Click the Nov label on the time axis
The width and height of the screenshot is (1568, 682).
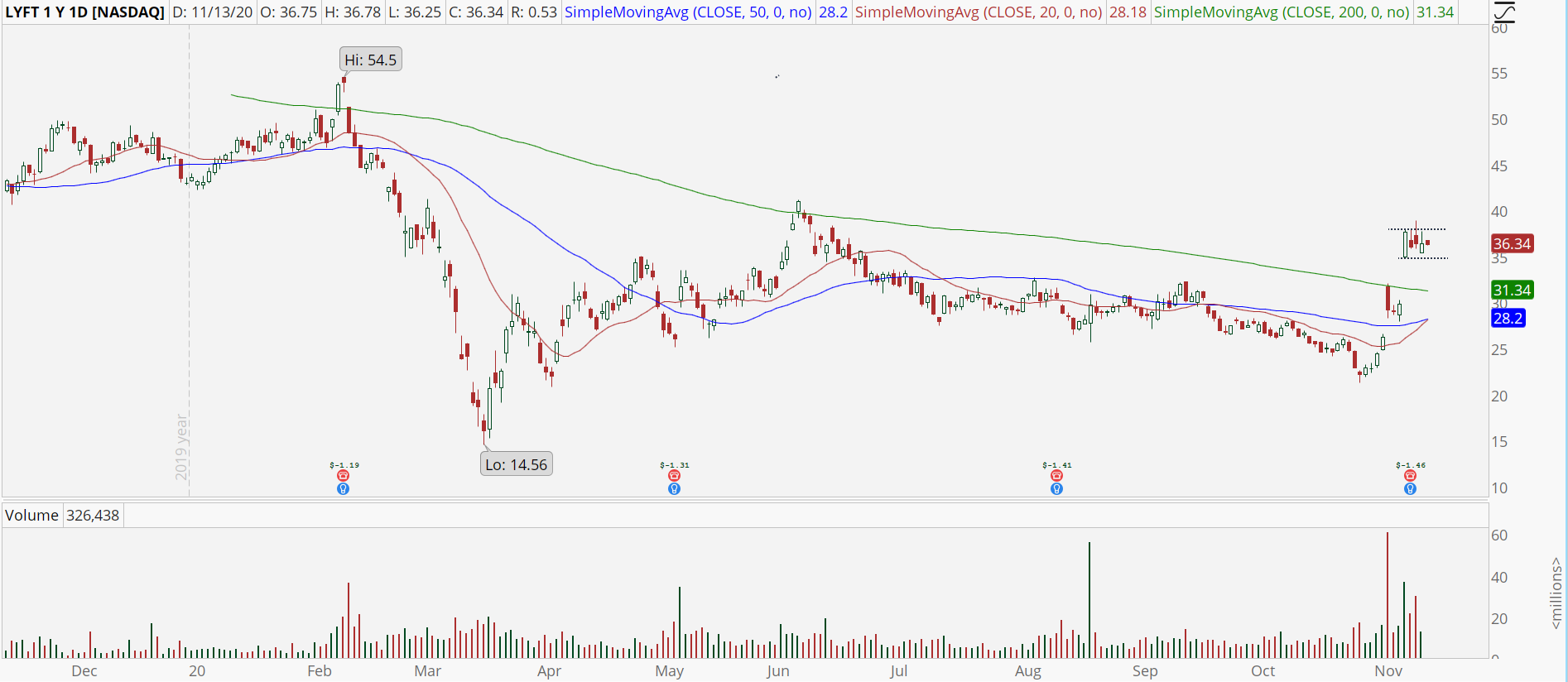click(x=1388, y=670)
